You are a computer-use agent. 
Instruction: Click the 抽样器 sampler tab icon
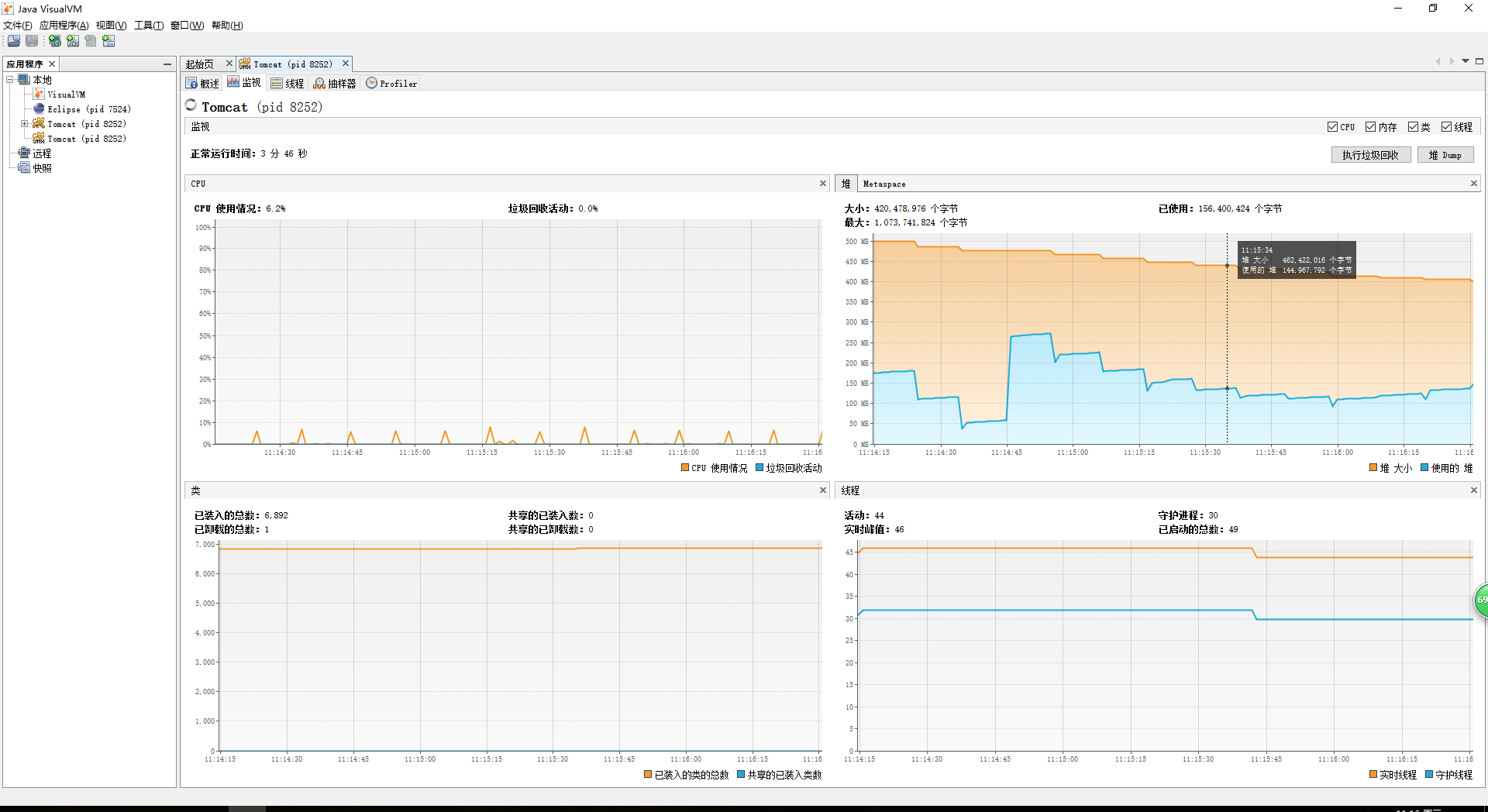tap(319, 84)
